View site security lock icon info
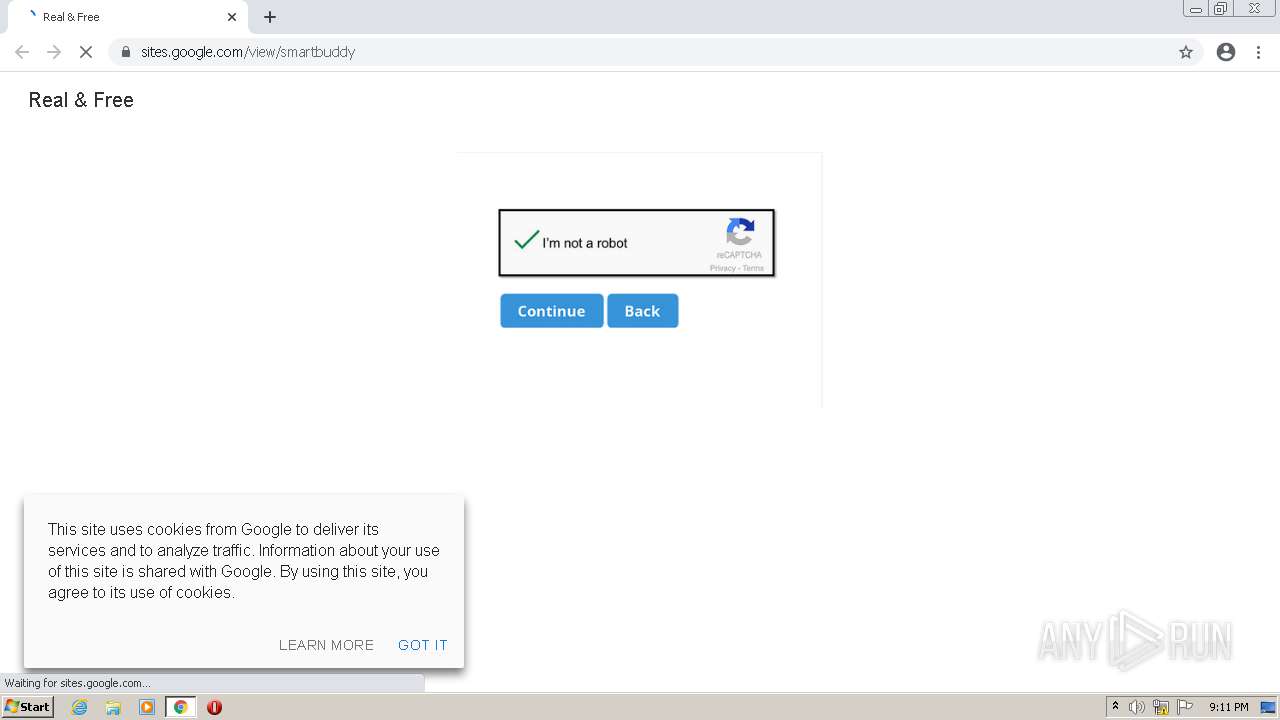 click(126, 52)
